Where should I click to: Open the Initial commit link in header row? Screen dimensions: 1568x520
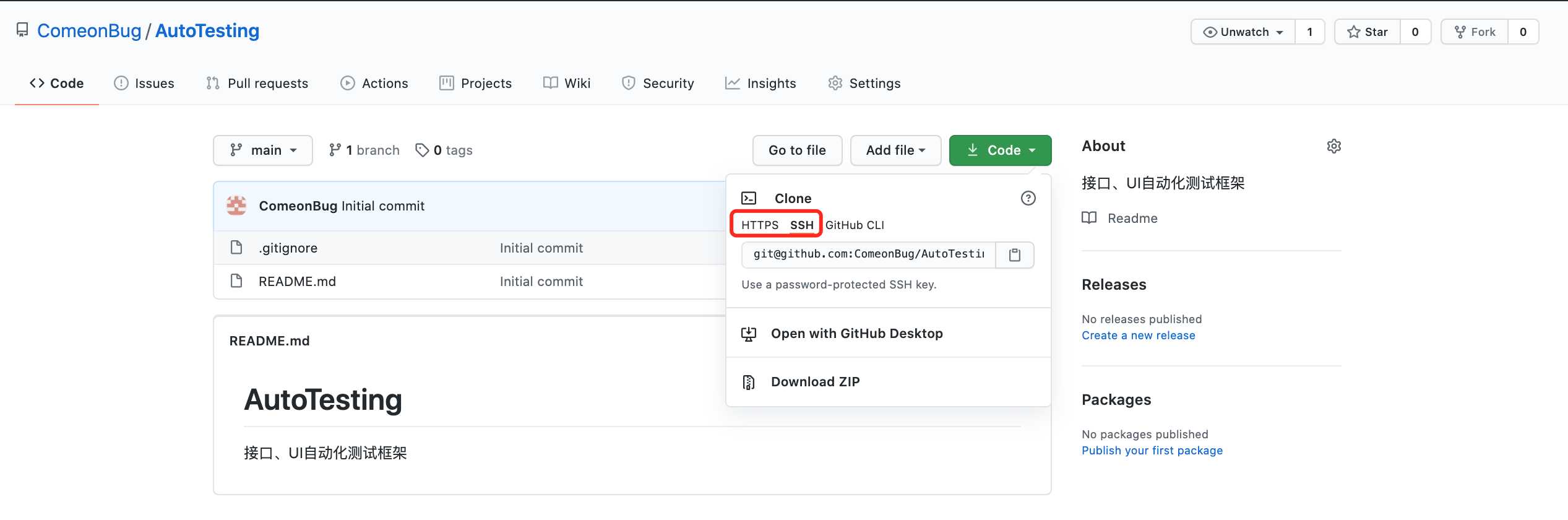point(383,206)
